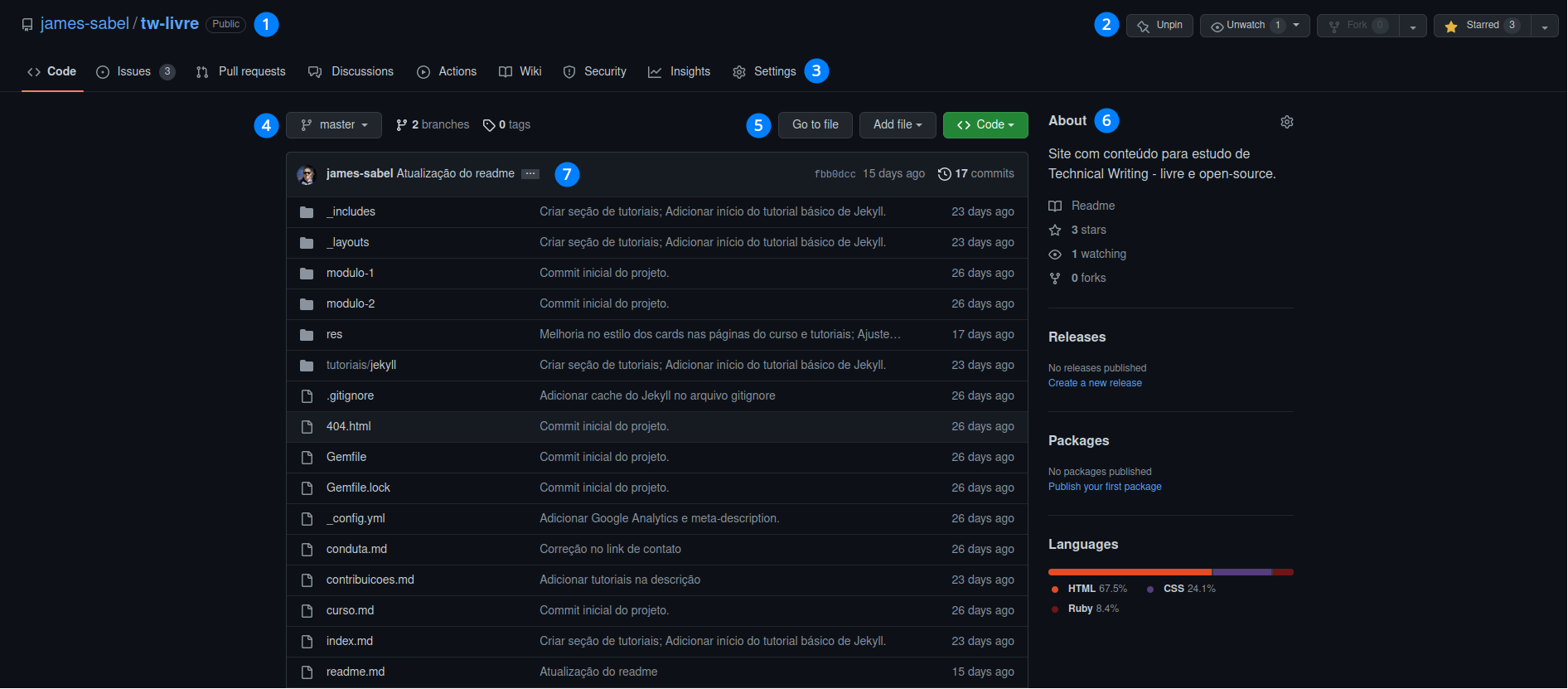Click Publish your first package link
The height and width of the screenshot is (689, 1568).
(x=1105, y=488)
